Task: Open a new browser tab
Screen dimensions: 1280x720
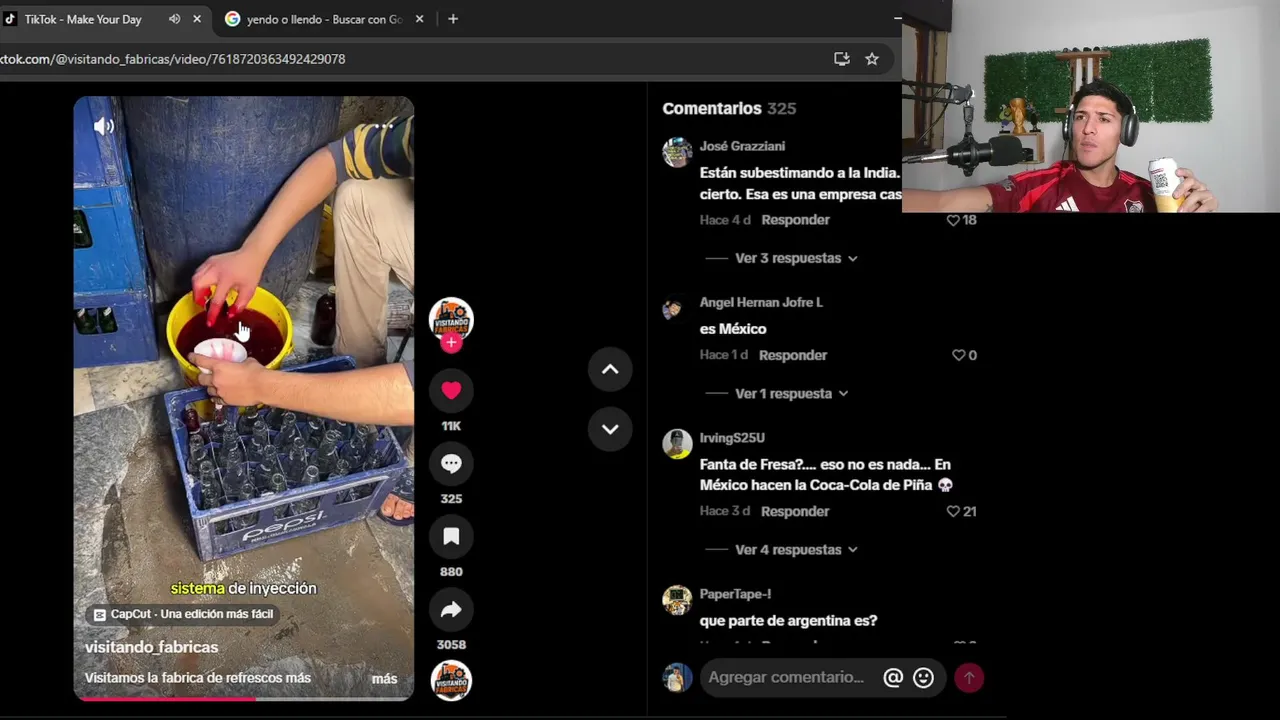Action: click(x=453, y=19)
